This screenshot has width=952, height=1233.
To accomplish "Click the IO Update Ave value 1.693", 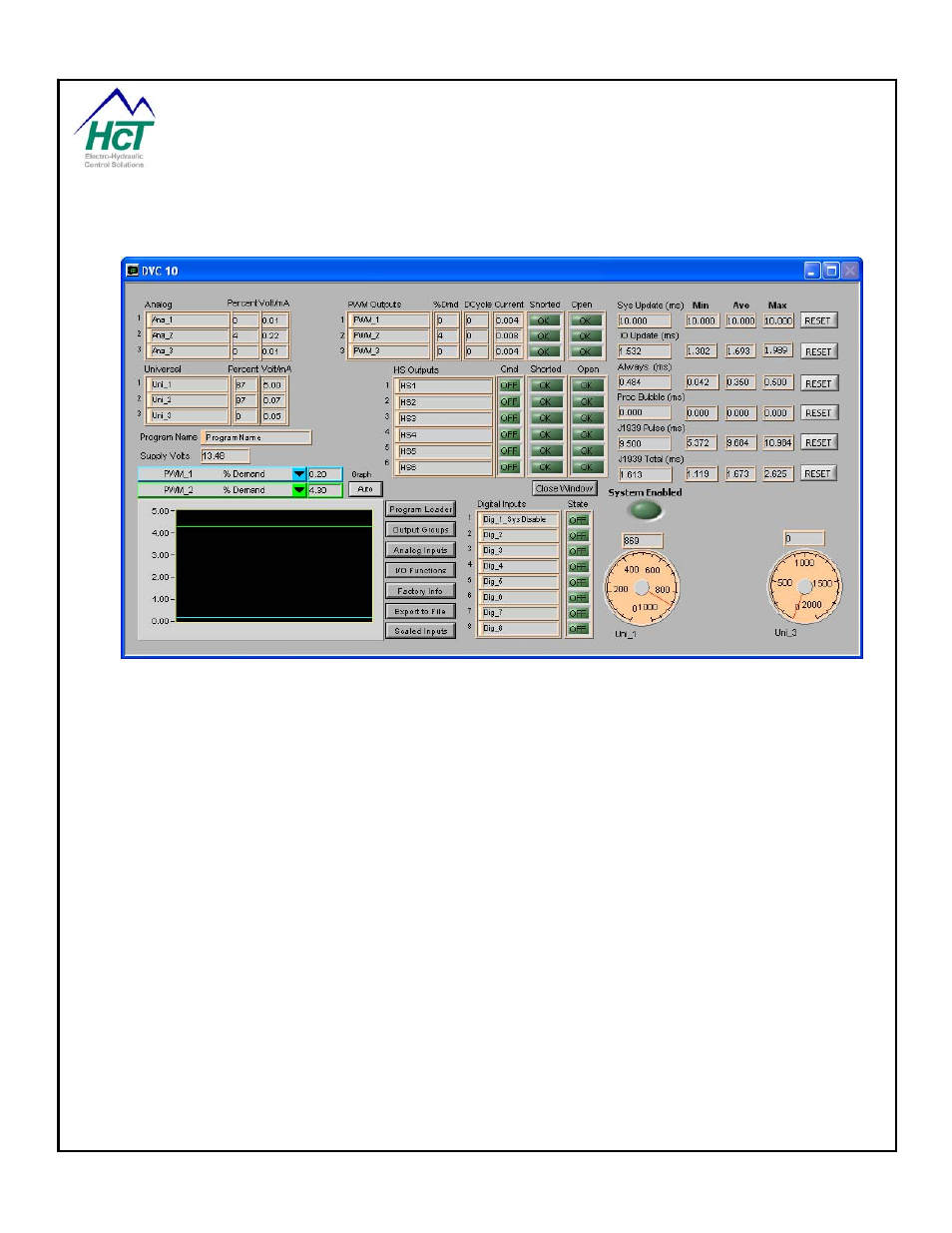I will (x=740, y=351).
